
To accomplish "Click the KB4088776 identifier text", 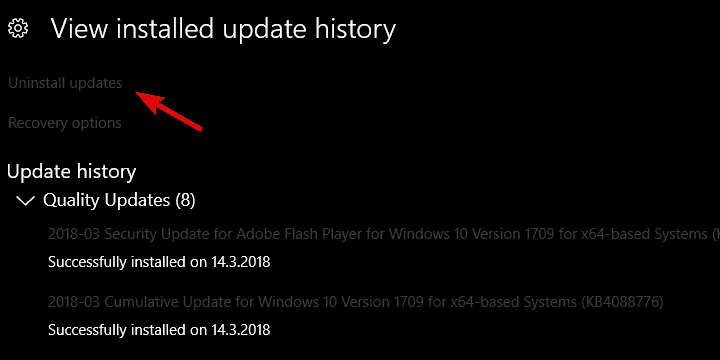I will point(622,302).
